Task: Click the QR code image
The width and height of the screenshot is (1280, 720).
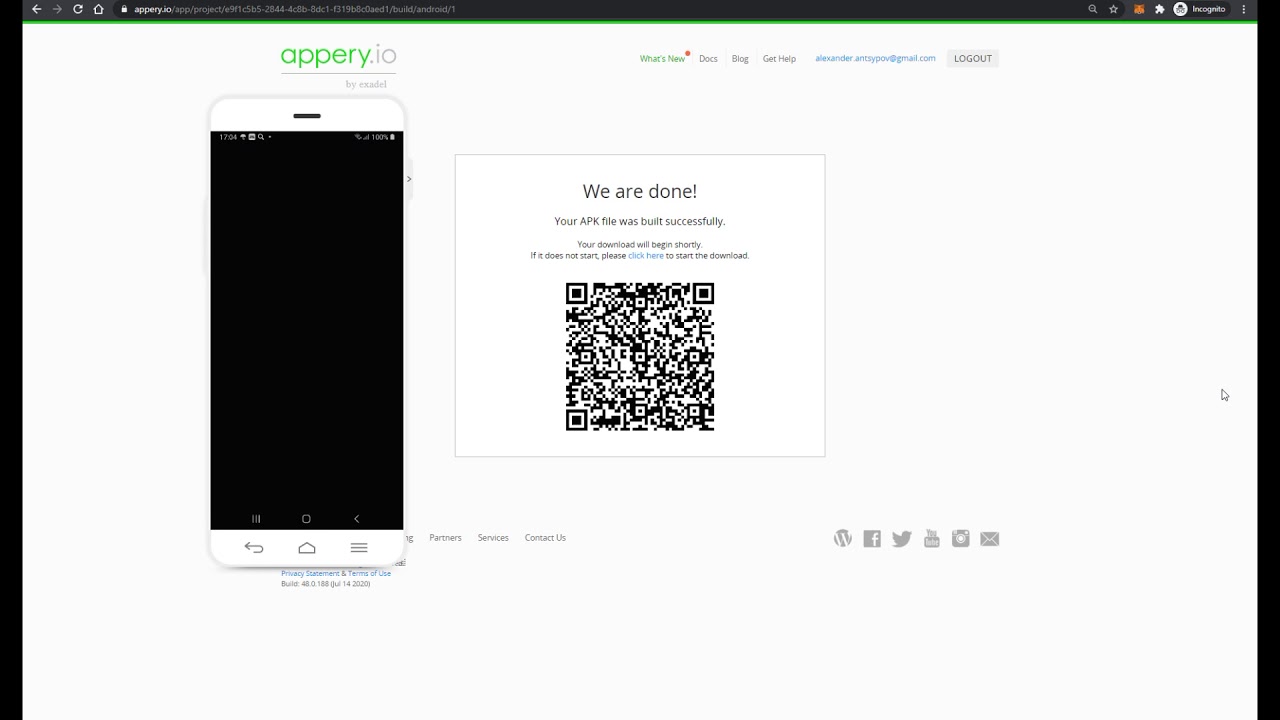Action: point(640,357)
